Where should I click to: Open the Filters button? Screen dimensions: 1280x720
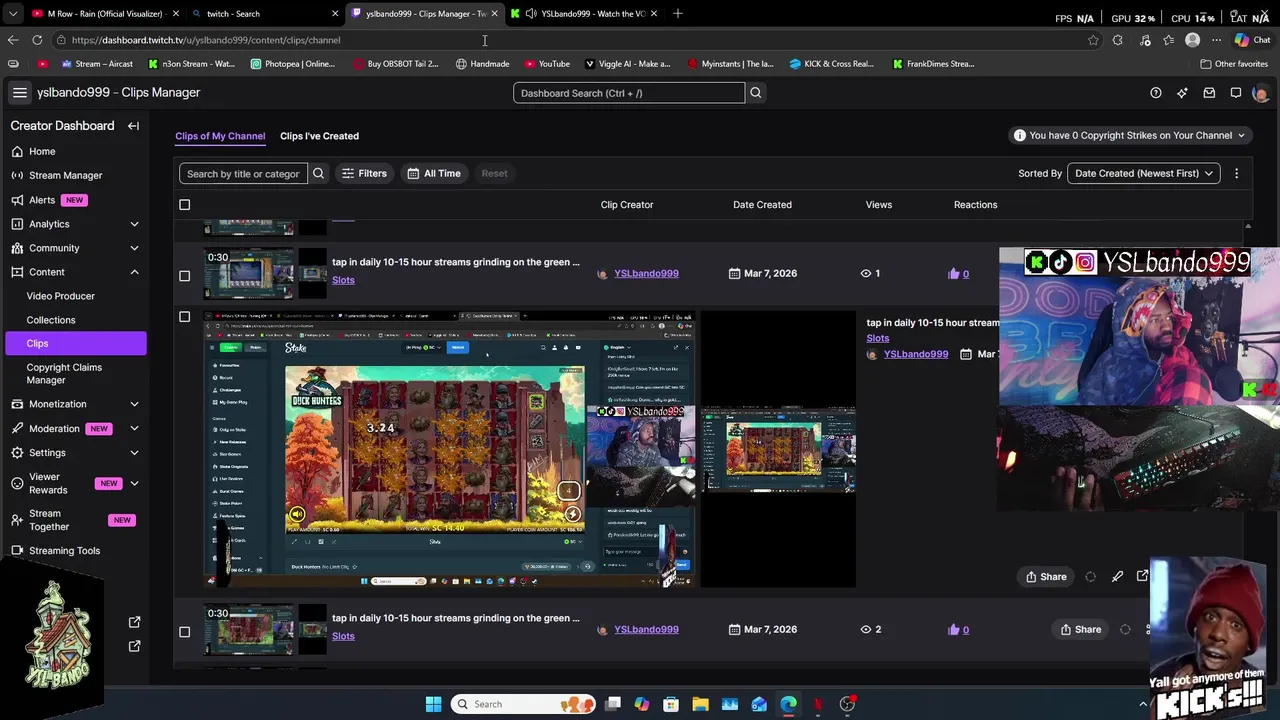pos(364,173)
